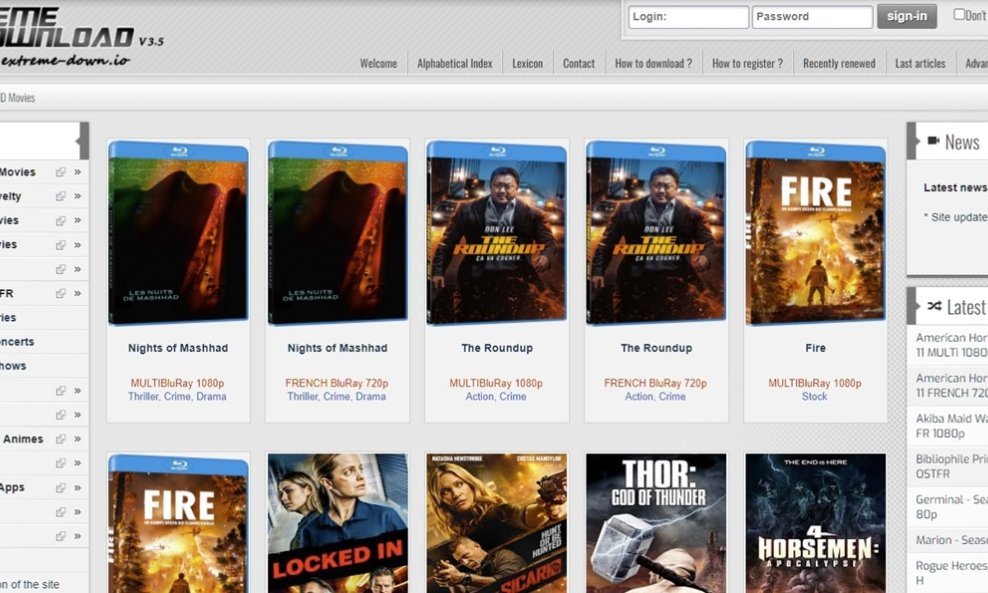Open new-window icon in Apps sidebar row
This screenshot has height=593, width=988.
(60, 487)
